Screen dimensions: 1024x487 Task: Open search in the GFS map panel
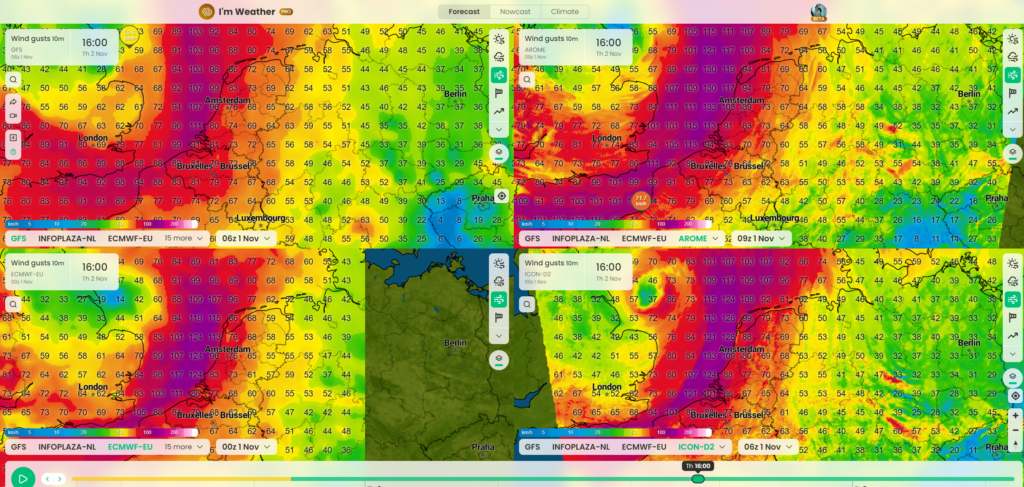(13, 80)
